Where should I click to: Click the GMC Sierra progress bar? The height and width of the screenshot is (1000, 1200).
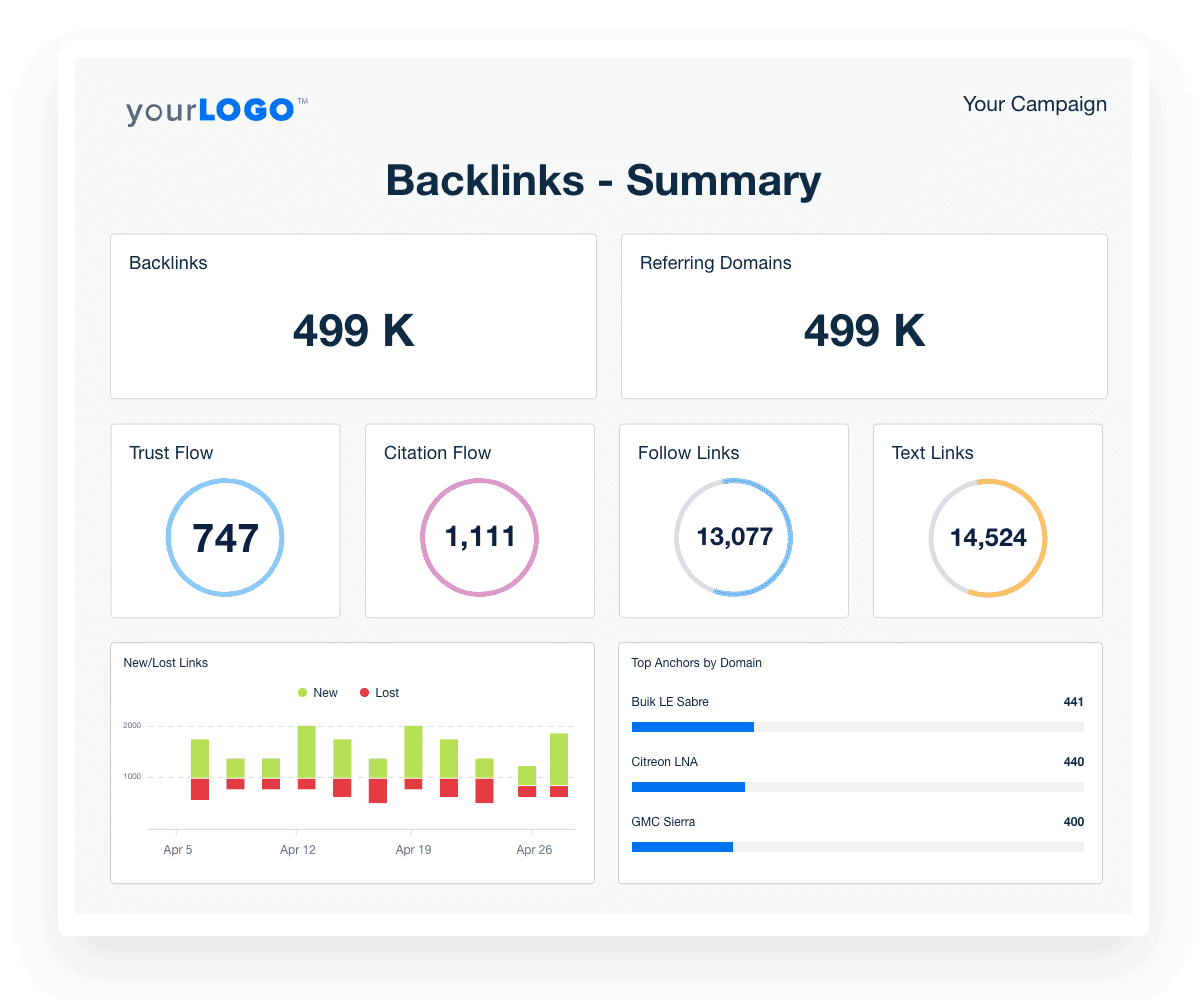[857, 847]
